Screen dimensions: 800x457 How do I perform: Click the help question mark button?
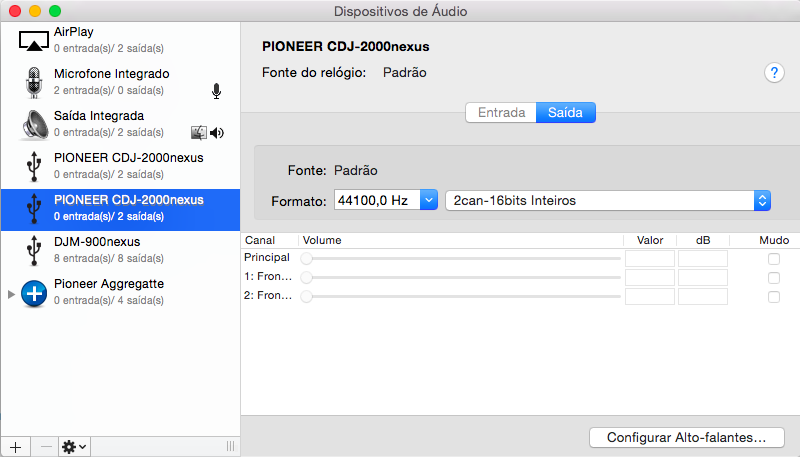(x=774, y=72)
